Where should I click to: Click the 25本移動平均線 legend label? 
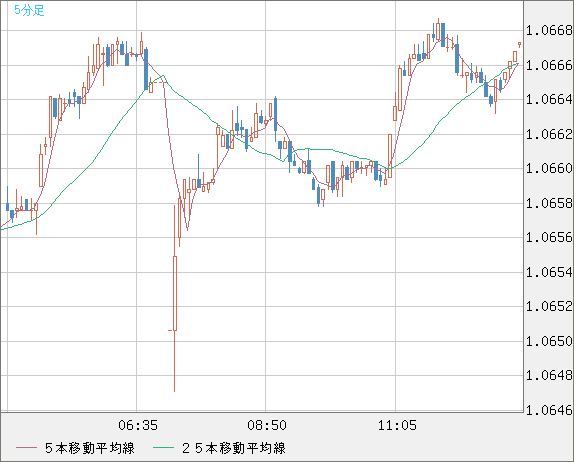click(x=234, y=448)
